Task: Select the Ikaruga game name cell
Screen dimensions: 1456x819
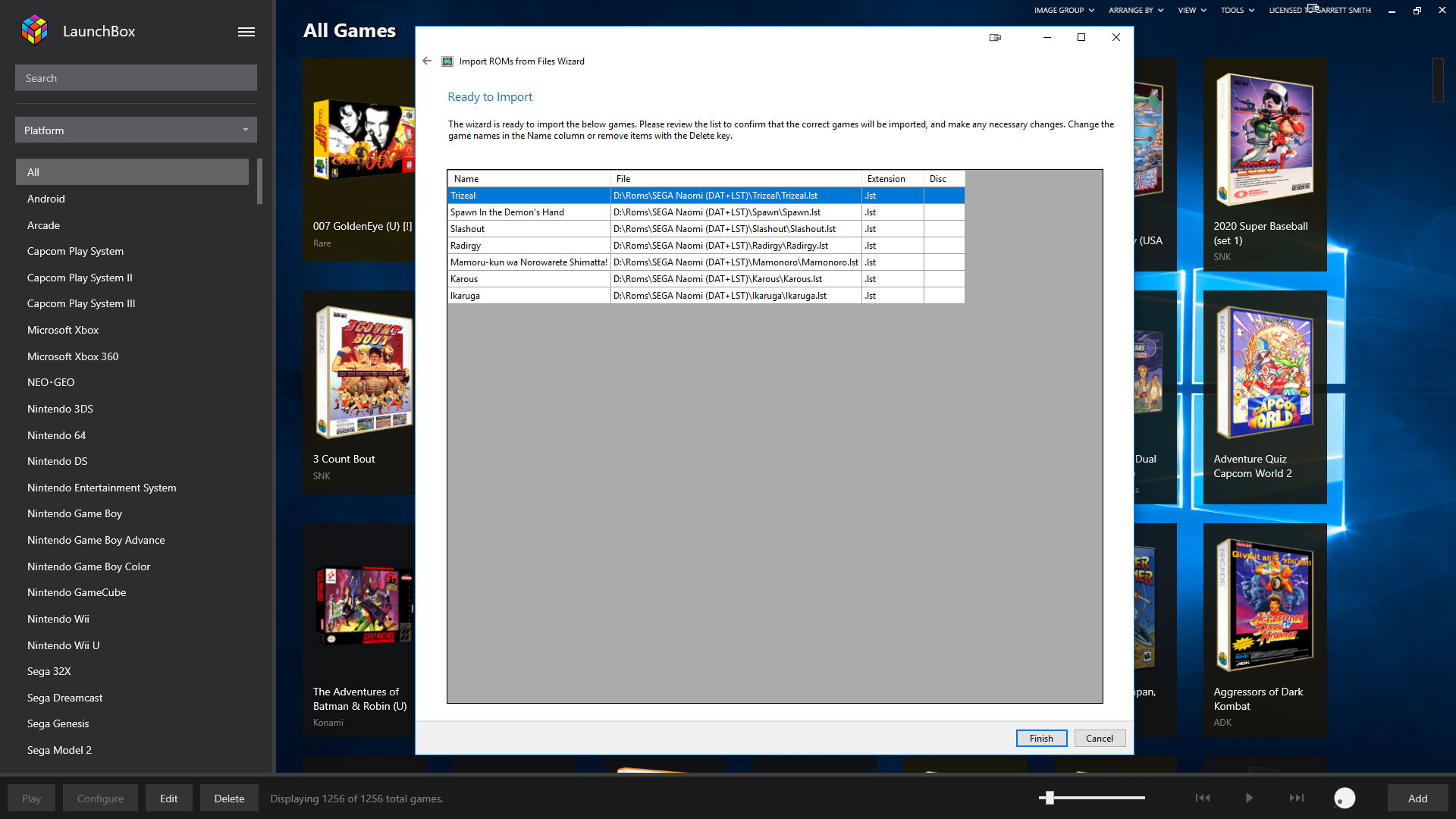Action: coord(529,296)
